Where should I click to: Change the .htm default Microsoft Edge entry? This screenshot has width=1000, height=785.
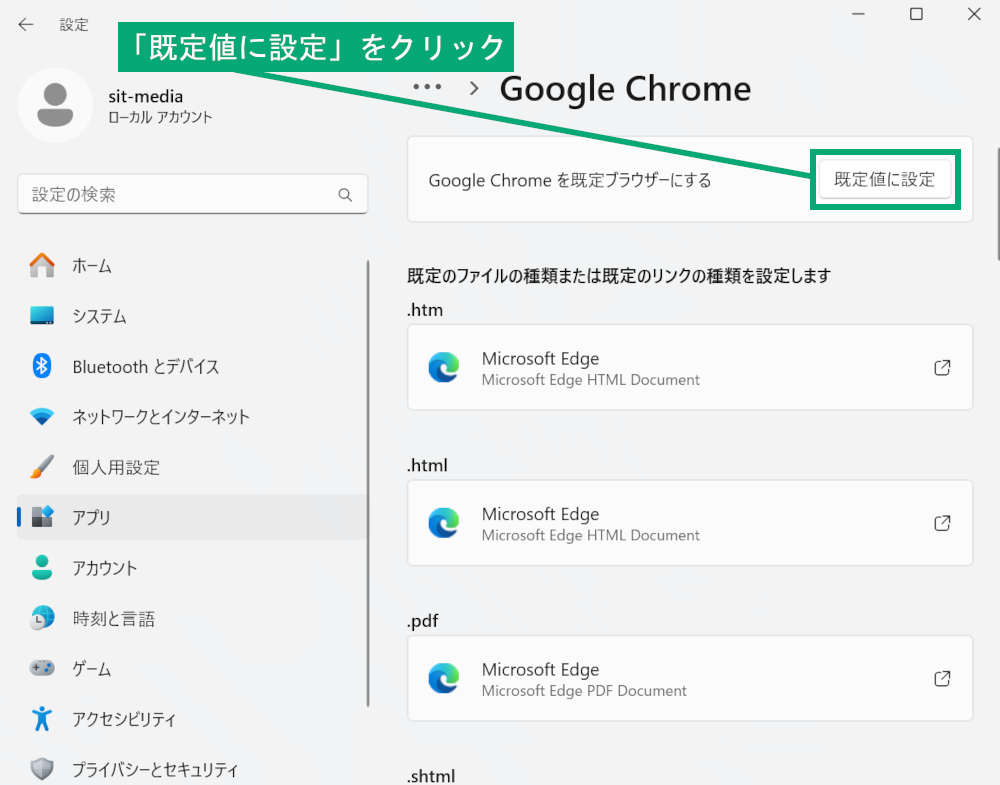click(x=690, y=367)
